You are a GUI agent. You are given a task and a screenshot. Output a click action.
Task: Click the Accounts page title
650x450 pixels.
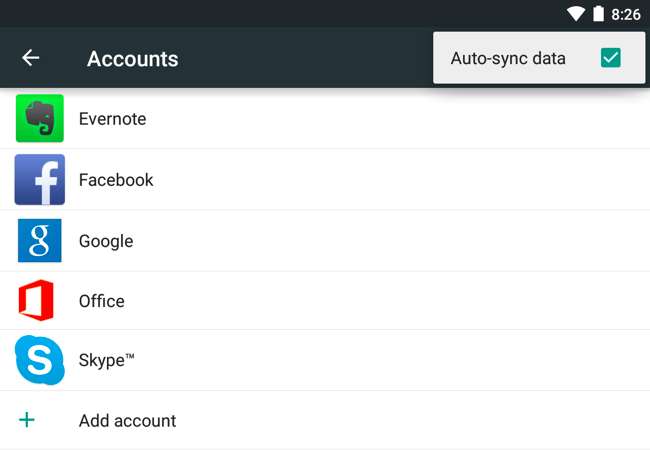pos(133,59)
